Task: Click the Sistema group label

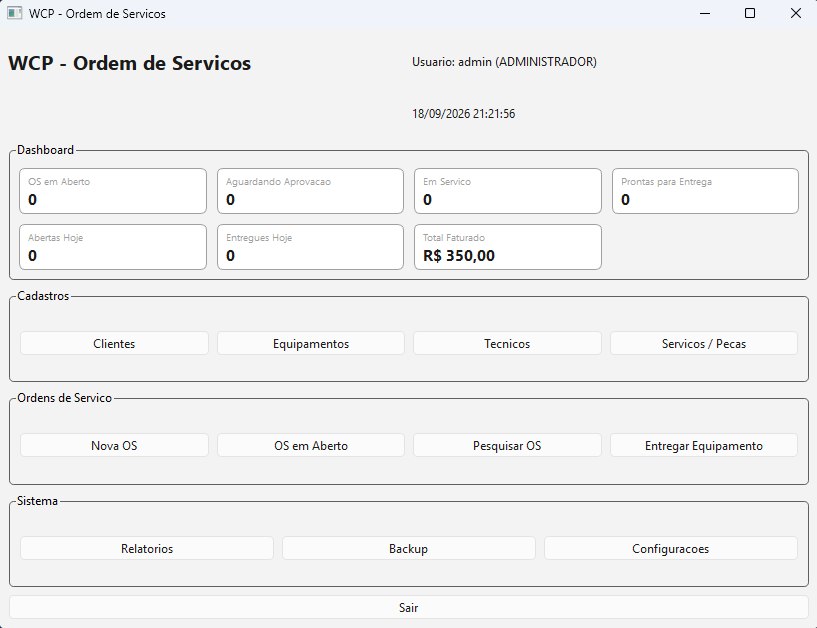Action: 37,501
